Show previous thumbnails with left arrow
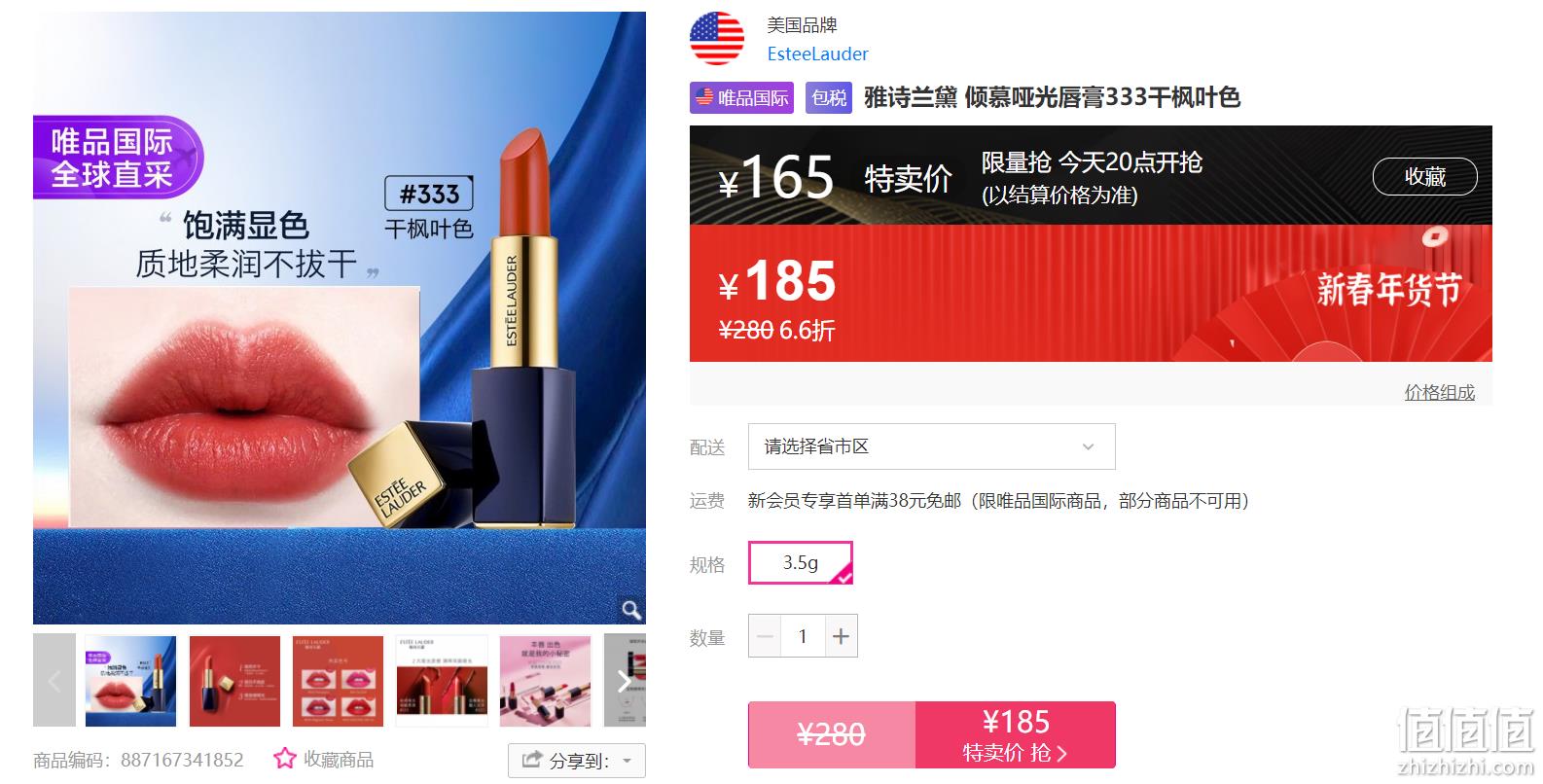The height and width of the screenshot is (784, 1543). (54, 681)
